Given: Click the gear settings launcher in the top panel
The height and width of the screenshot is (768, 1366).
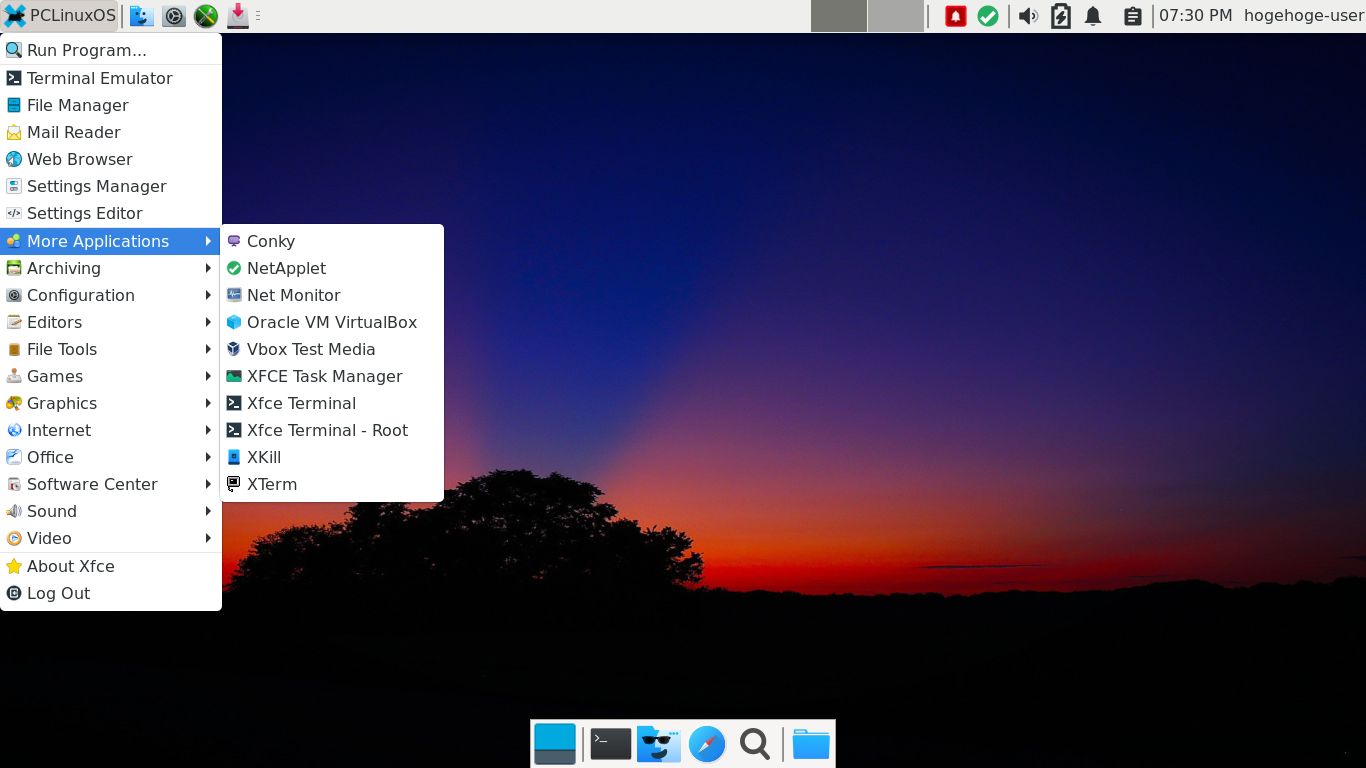Looking at the screenshot, I should [x=174, y=16].
